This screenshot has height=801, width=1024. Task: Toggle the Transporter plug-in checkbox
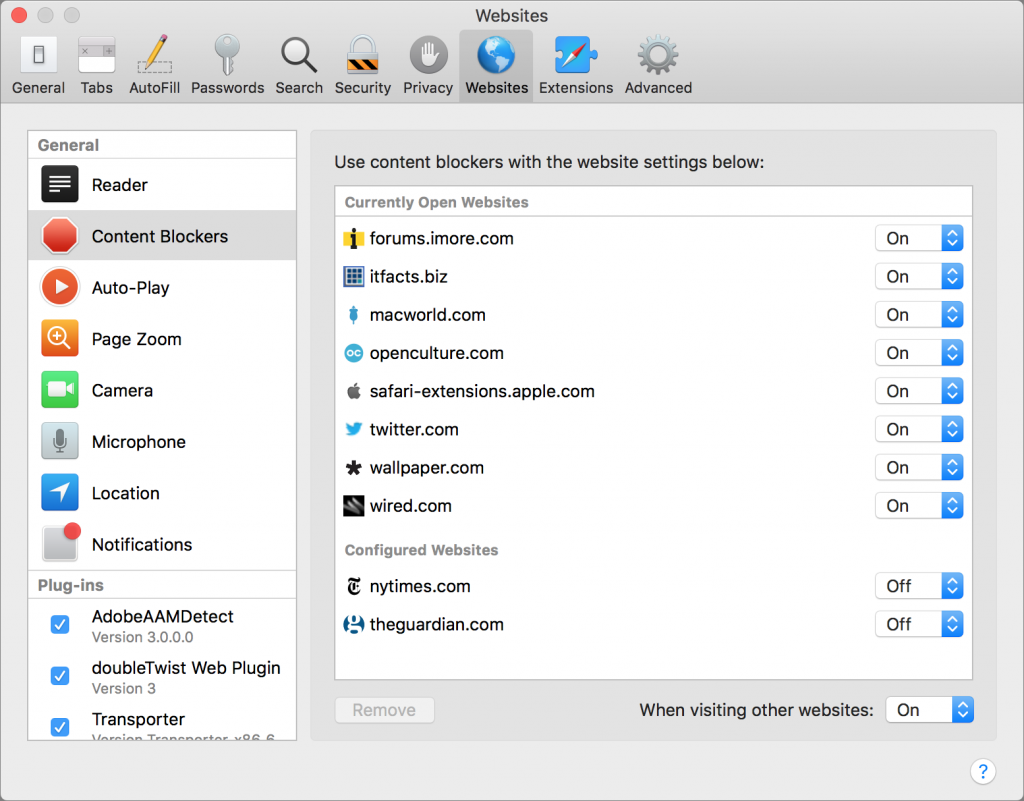tap(60, 727)
